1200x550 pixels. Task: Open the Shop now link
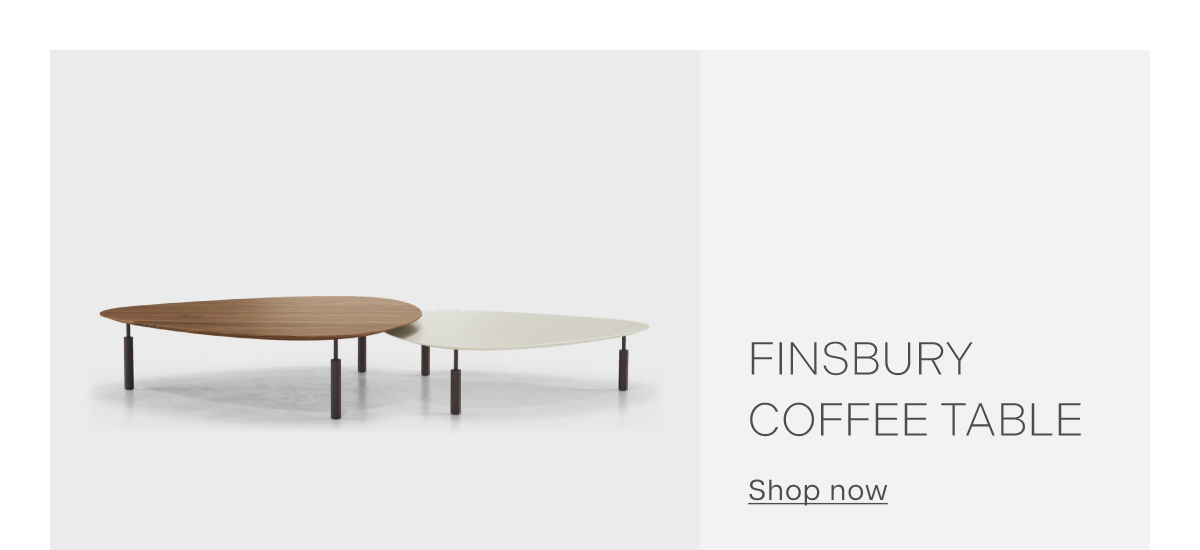point(817,490)
